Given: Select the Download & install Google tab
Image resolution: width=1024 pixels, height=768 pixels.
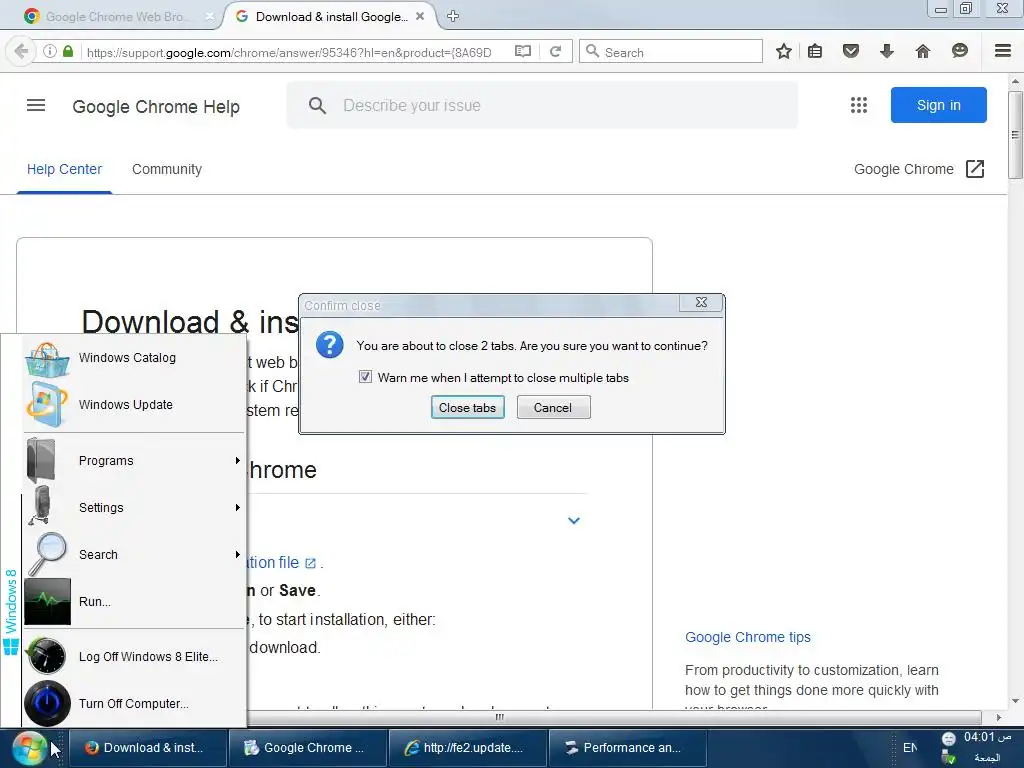Looking at the screenshot, I should [330, 16].
